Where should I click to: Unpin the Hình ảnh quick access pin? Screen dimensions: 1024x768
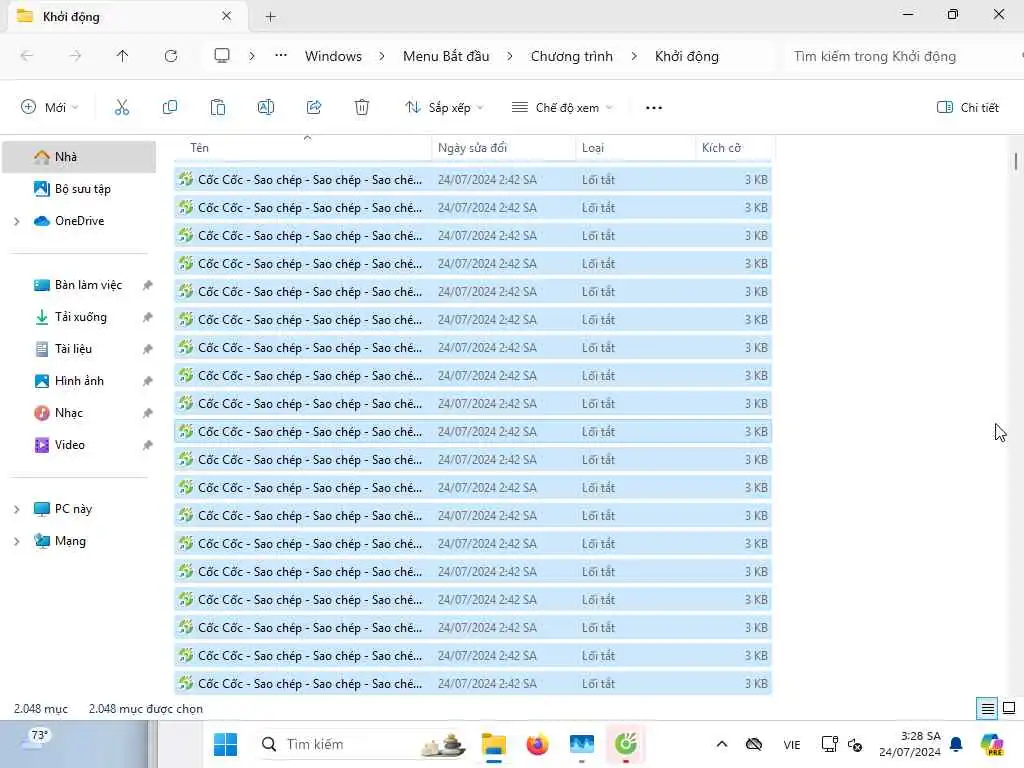148,381
